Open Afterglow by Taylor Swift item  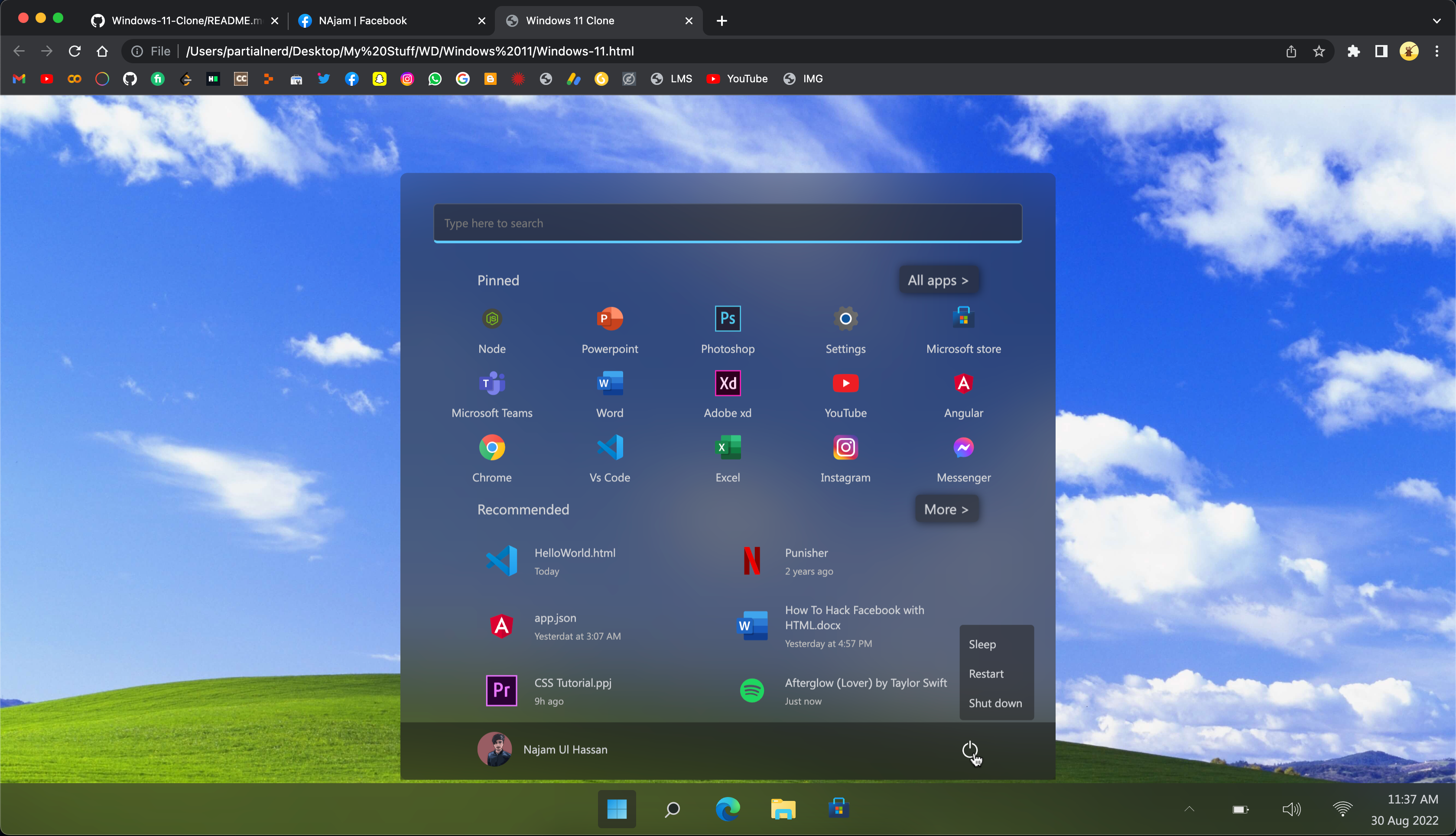tap(843, 691)
